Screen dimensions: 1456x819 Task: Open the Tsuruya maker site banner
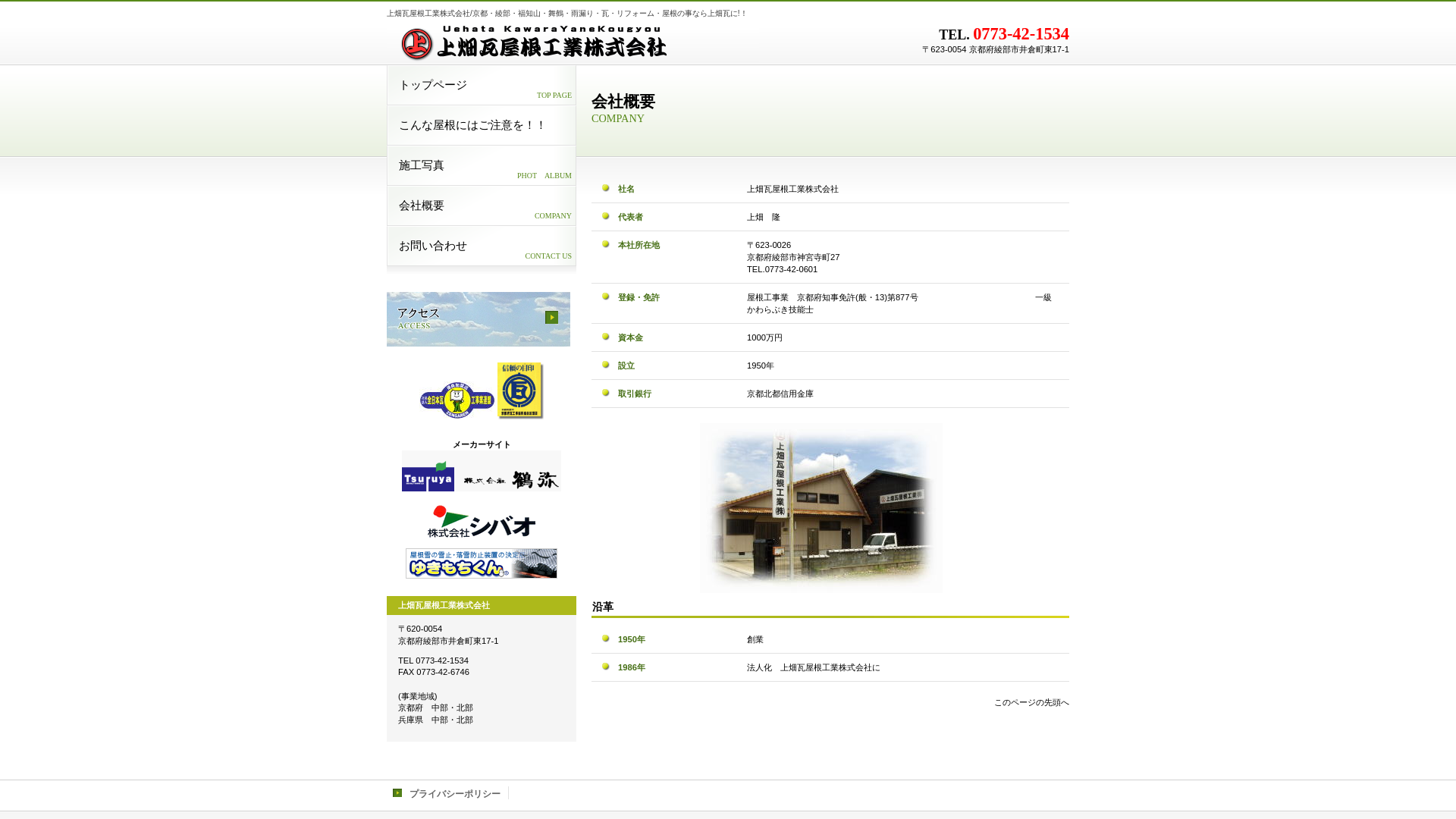[x=427, y=477]
